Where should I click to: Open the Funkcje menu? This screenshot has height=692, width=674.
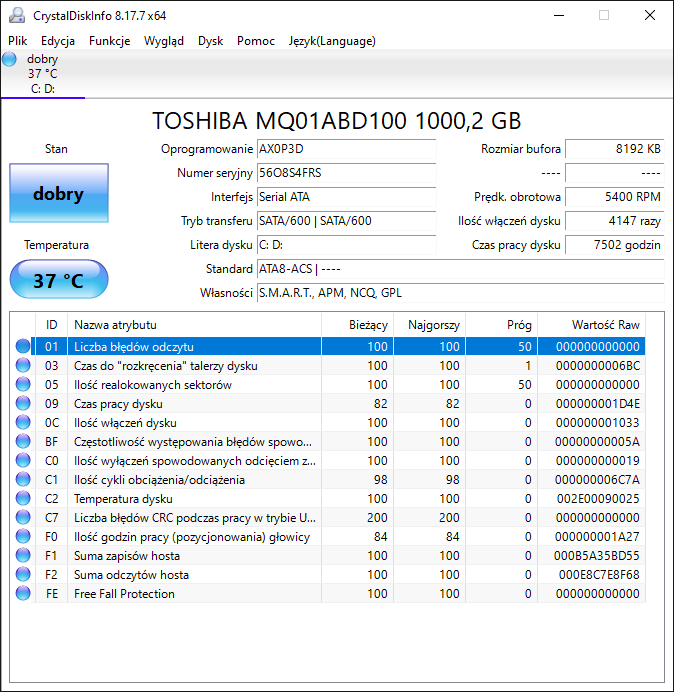[109, 41]
